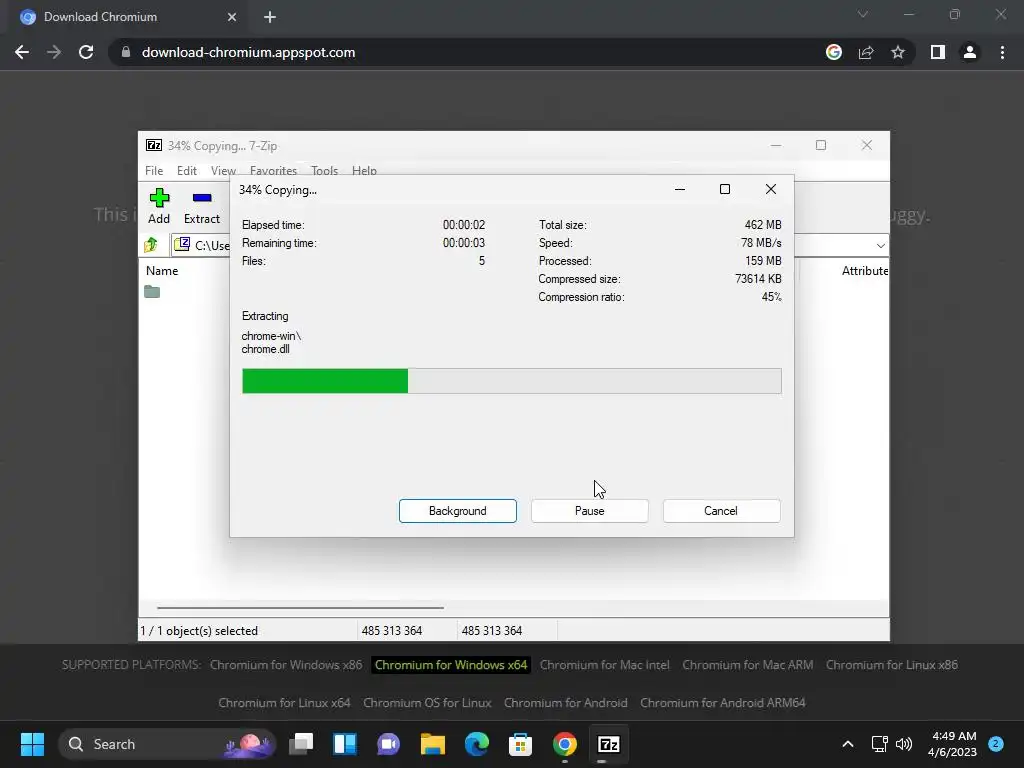
Task: Click the Extract toolbar icon in 7-Zip
Action: 202,206
